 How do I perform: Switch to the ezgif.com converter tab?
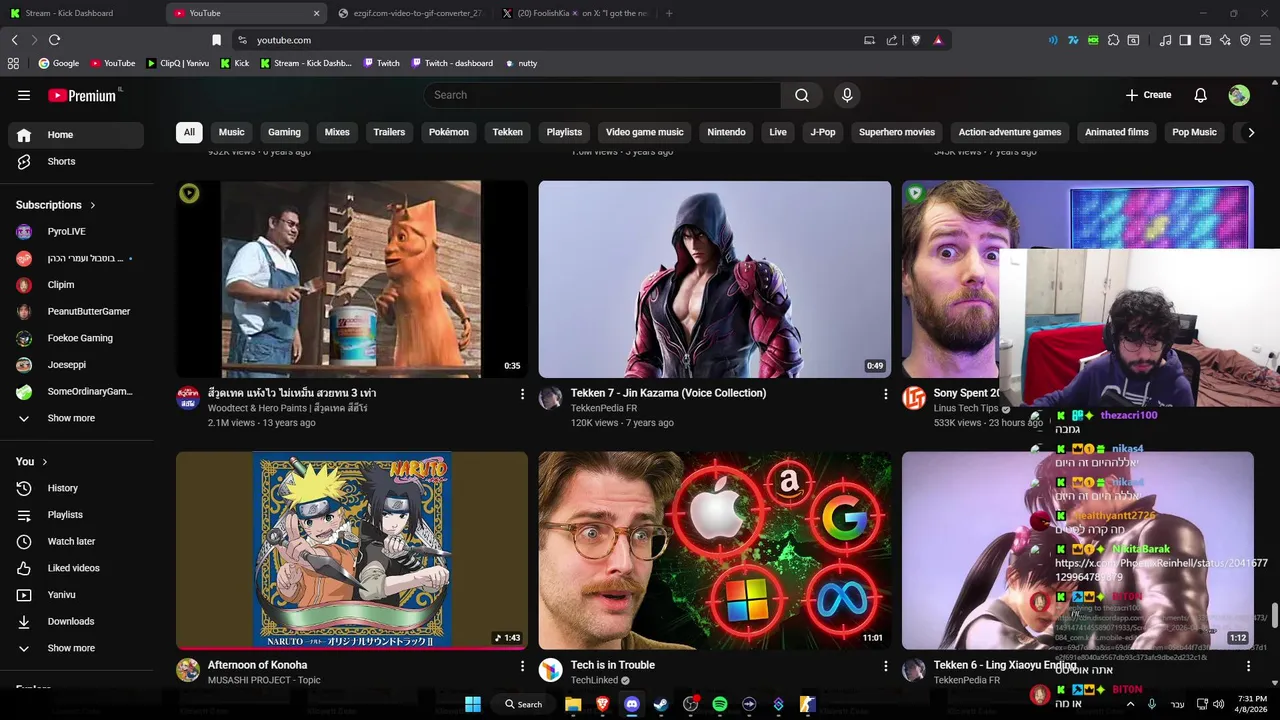[410, 13]
